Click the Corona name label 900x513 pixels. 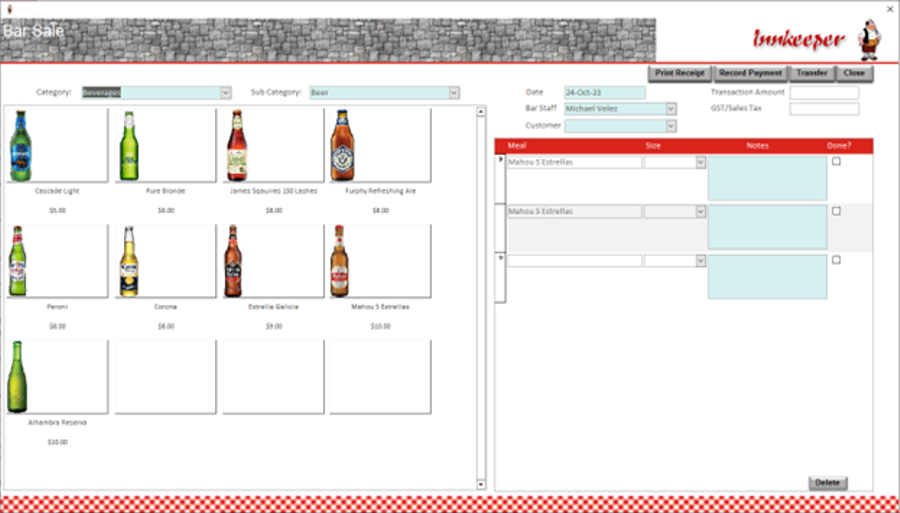pos(165,307)
